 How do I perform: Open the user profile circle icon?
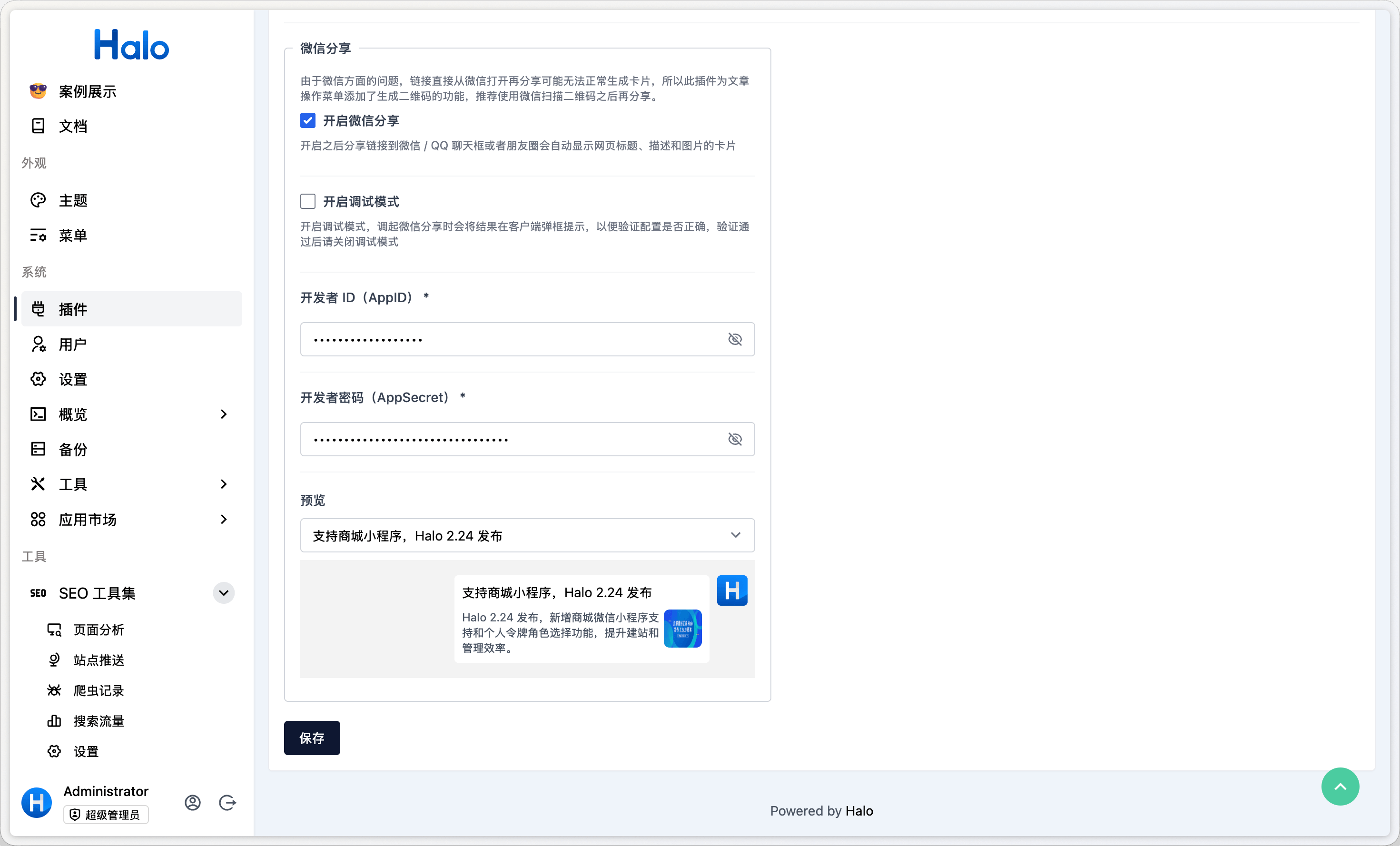coord(193,802)
